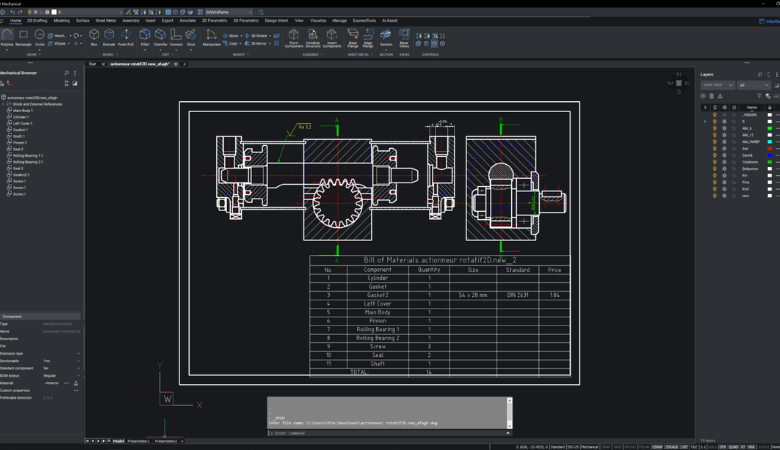The width and height of the screenshot is (780, 450).
Task: Create a sheet metal Base Flange
Action: click(353, 38)
